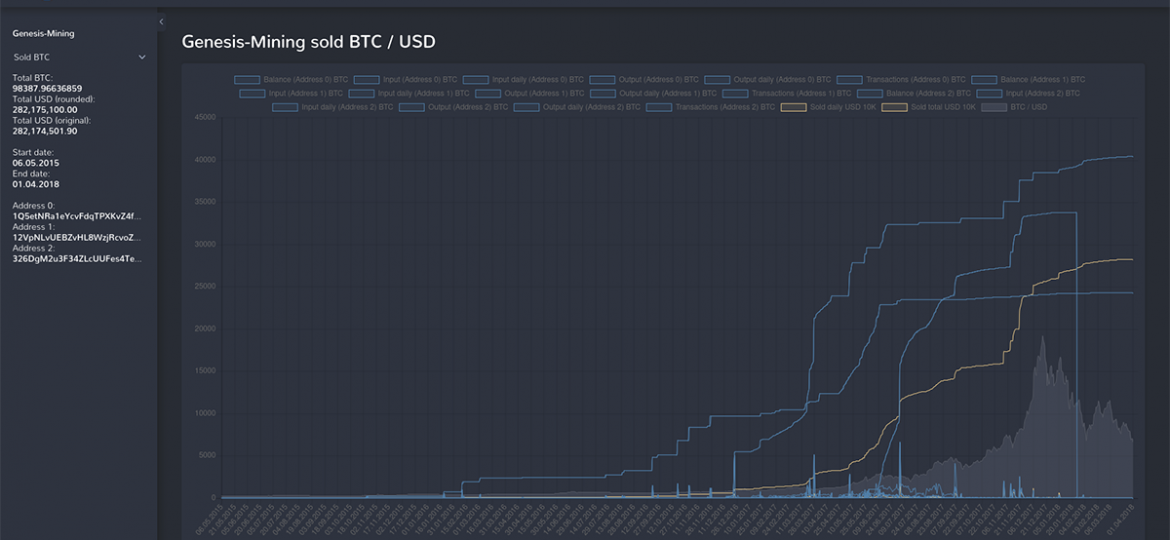Click the Address 1 hash starting 12VpNLv
This screenshot has width=1170, height=540.
(x=77, y=237)
